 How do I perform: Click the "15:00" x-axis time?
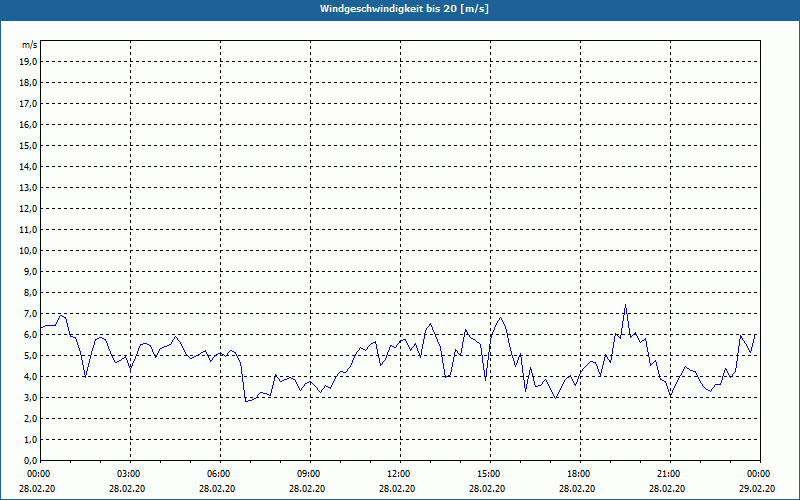tap(487, 474)
